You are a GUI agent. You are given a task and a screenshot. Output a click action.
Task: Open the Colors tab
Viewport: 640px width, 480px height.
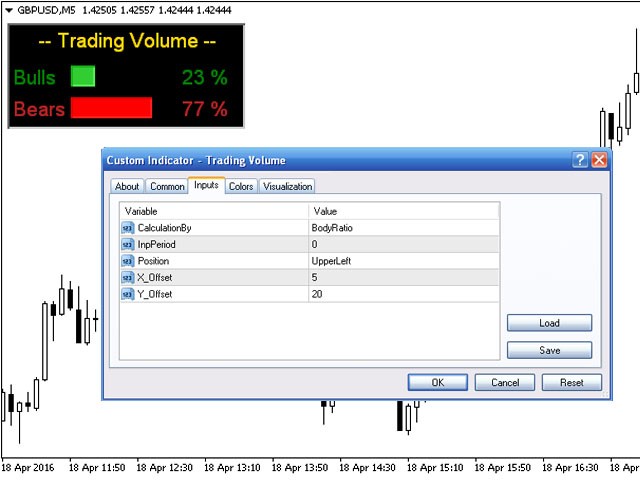pos(241,186)
